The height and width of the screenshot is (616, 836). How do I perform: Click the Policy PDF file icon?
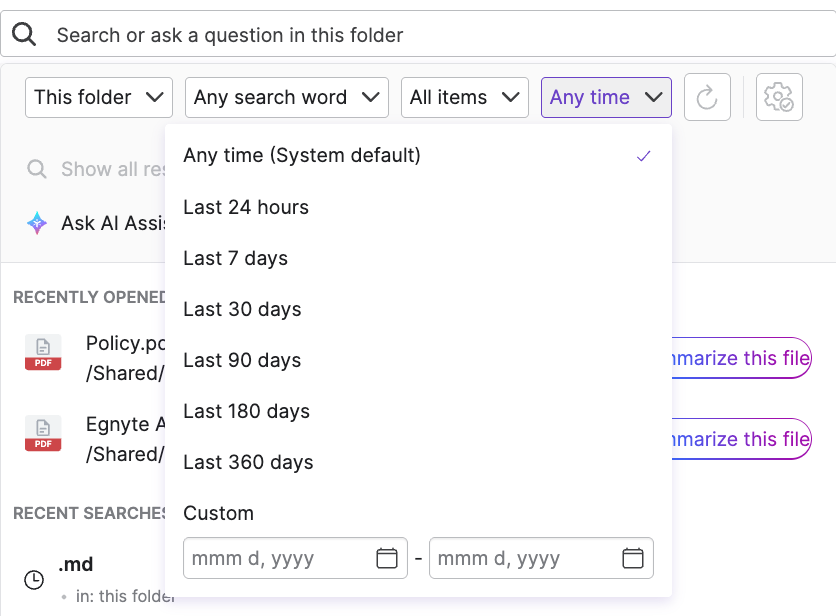click(43, 353)
